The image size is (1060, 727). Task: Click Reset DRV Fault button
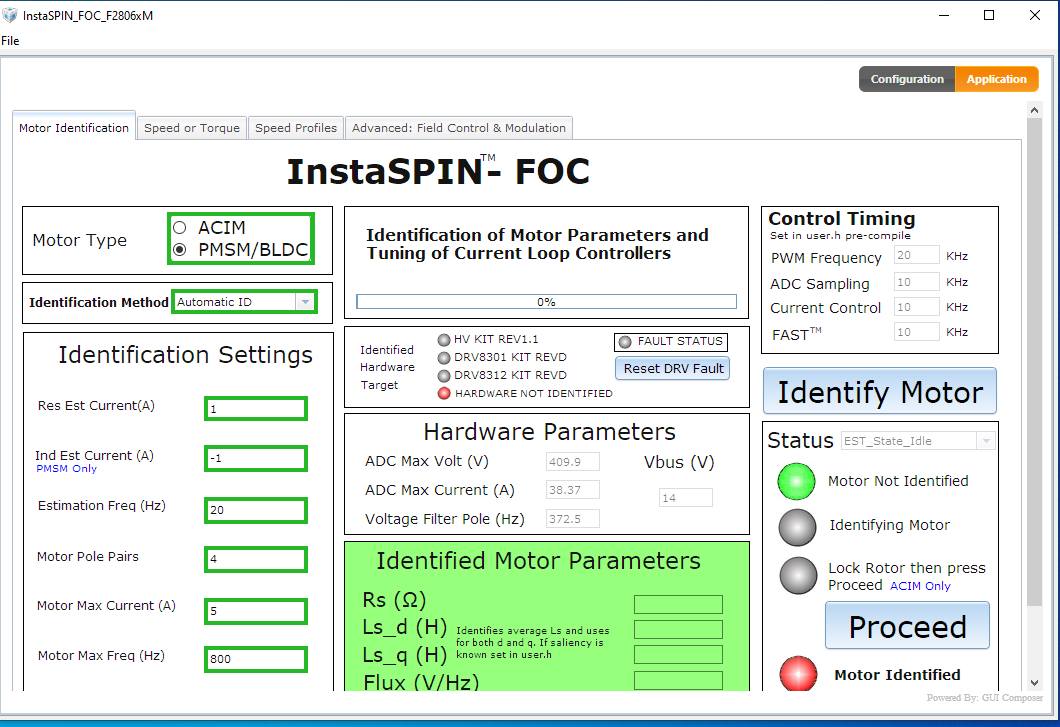(x=673, y=369)
